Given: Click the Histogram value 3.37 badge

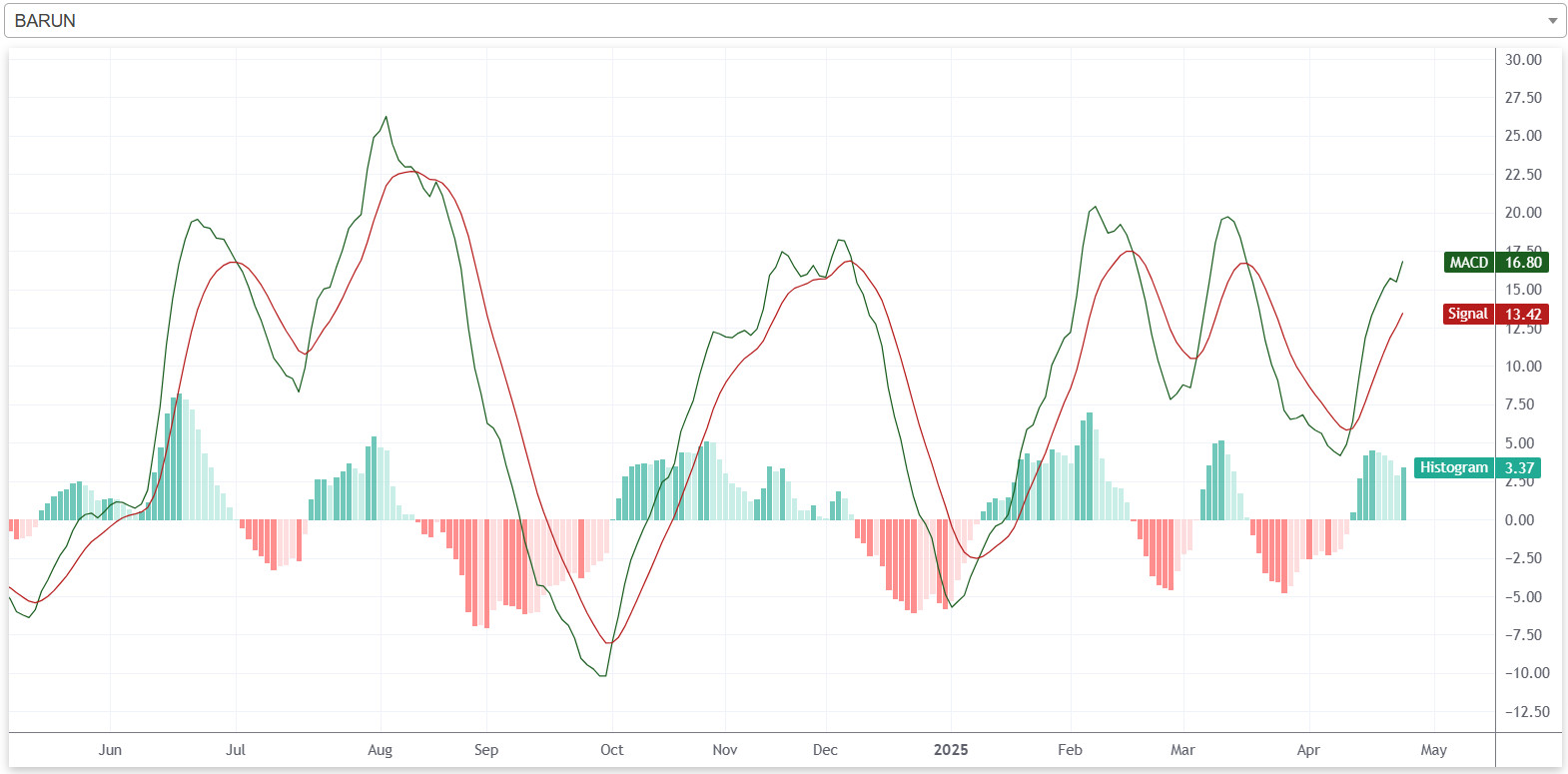Looking at the screenshot, I should click(x=1519, y=468).
